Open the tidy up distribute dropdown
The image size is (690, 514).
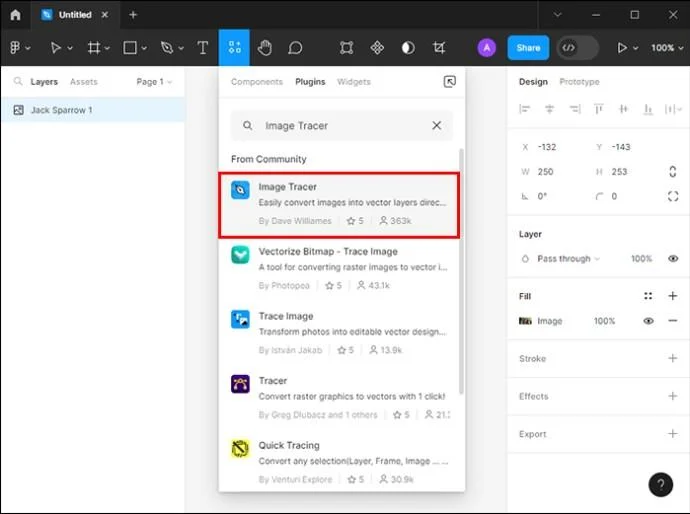coord(673,109)
